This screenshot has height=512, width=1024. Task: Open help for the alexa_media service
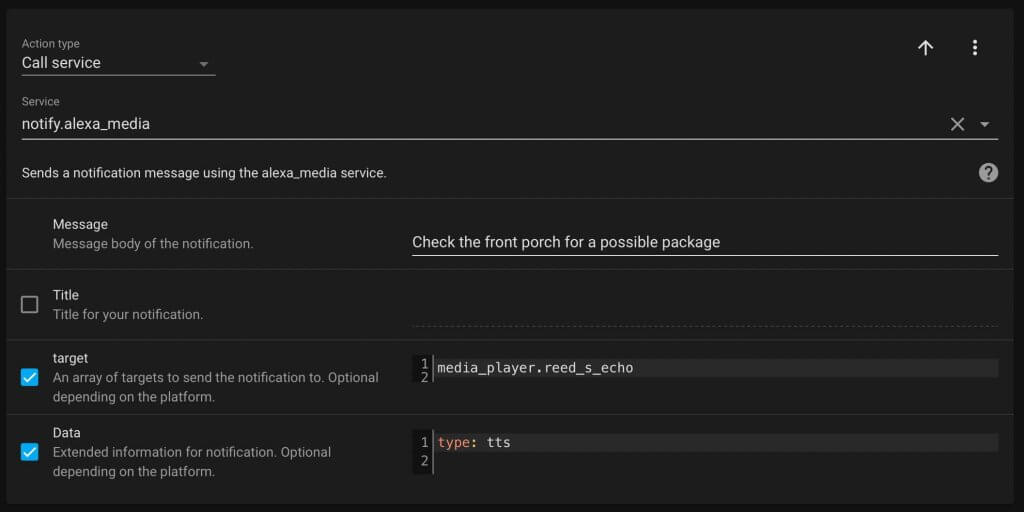[x=988, y=173]
